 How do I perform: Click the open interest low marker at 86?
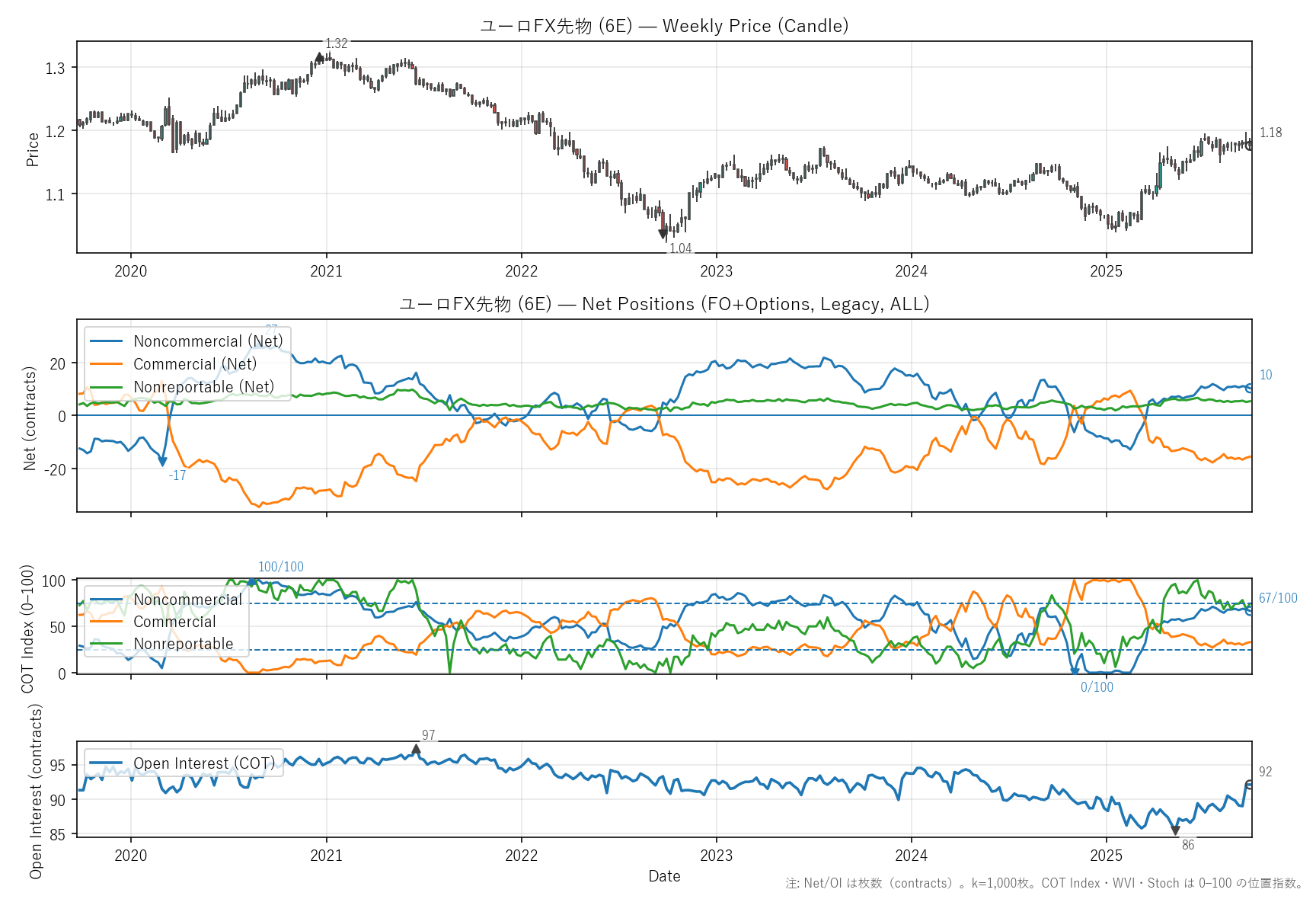[1175, 830]
